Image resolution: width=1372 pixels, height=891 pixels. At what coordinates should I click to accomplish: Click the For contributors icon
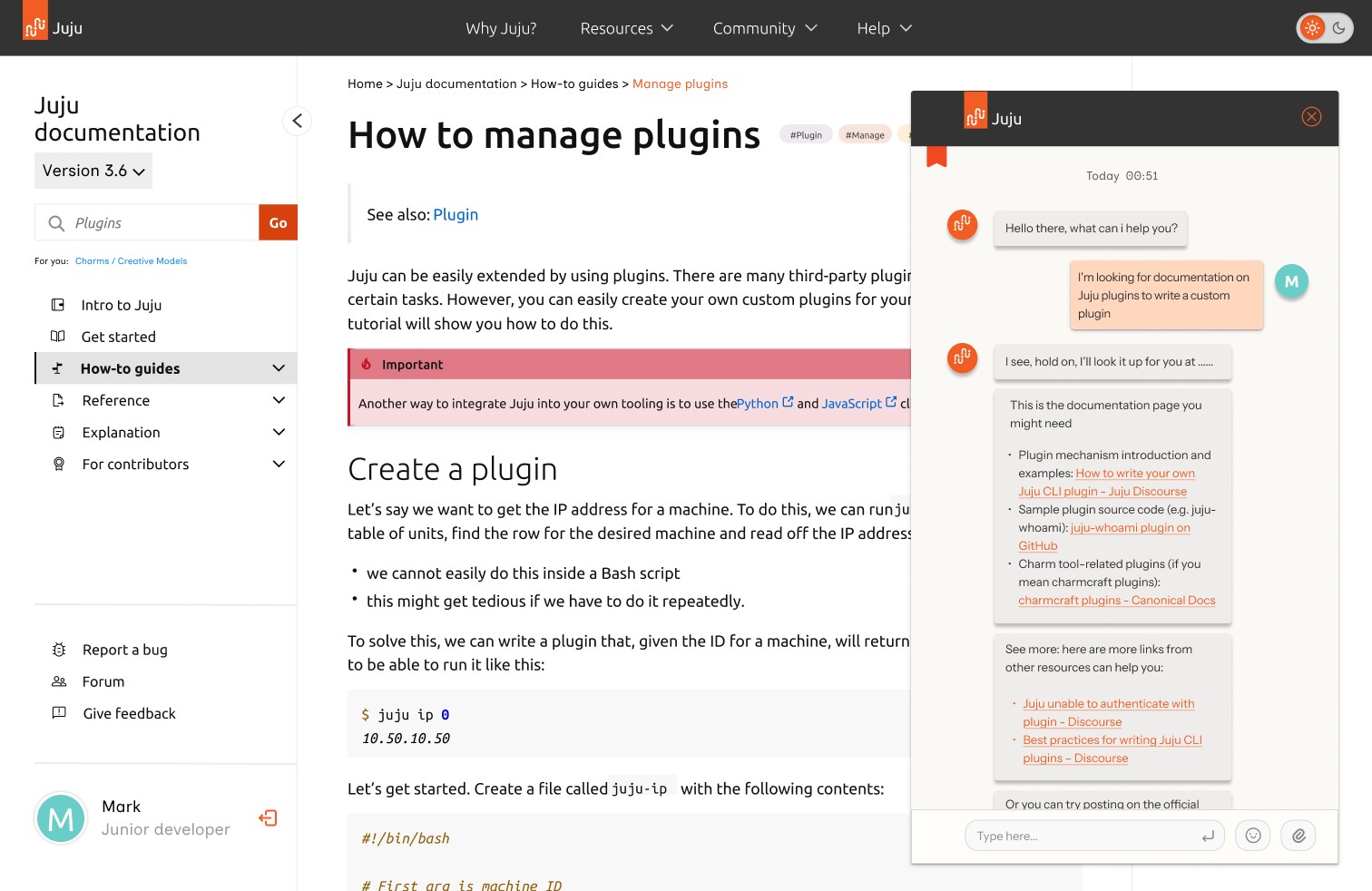58,465
